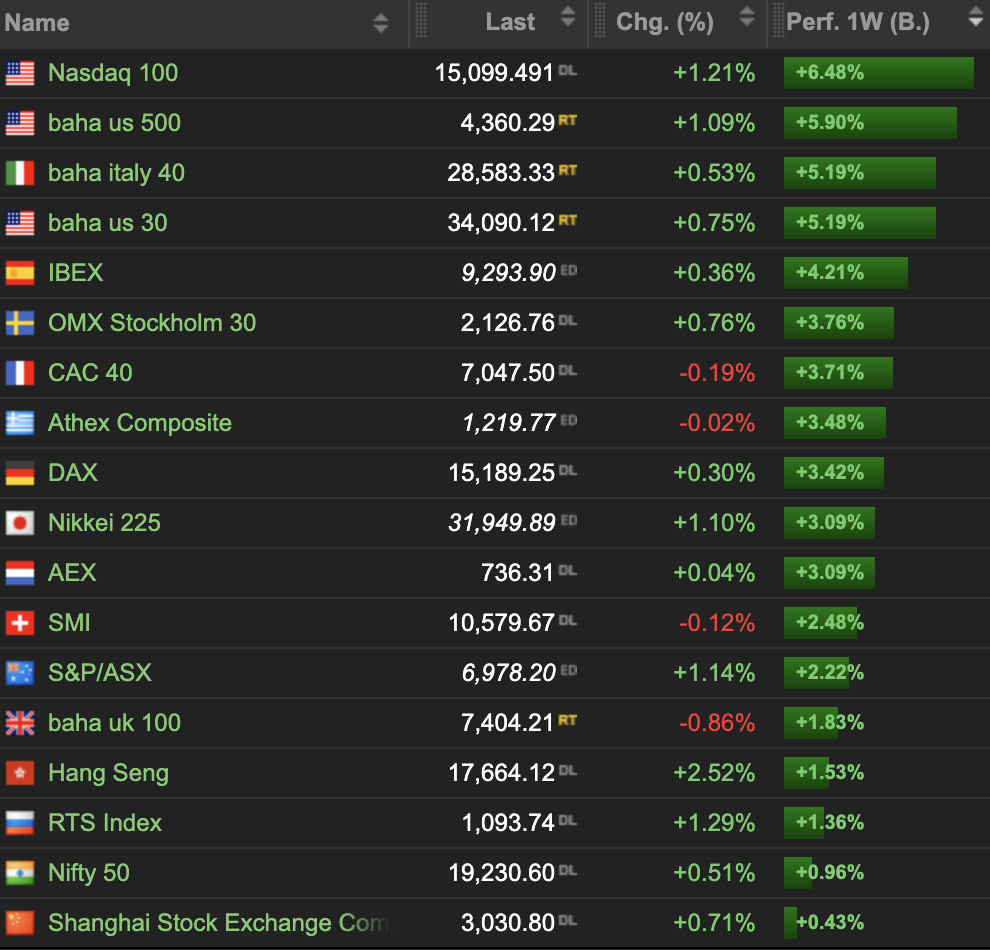Click the RT badge on baha italy 40
The height and width of the screenshot is (950, 990).
(568, 170)
